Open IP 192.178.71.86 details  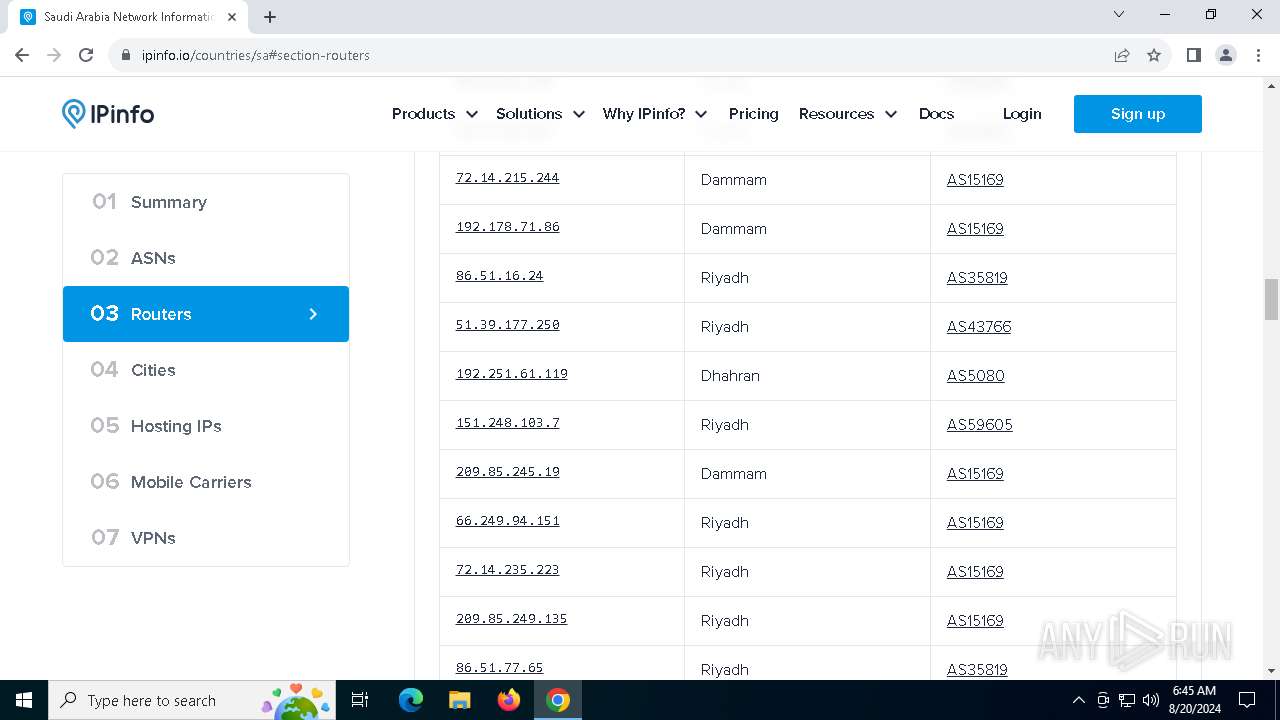(507, 227)
